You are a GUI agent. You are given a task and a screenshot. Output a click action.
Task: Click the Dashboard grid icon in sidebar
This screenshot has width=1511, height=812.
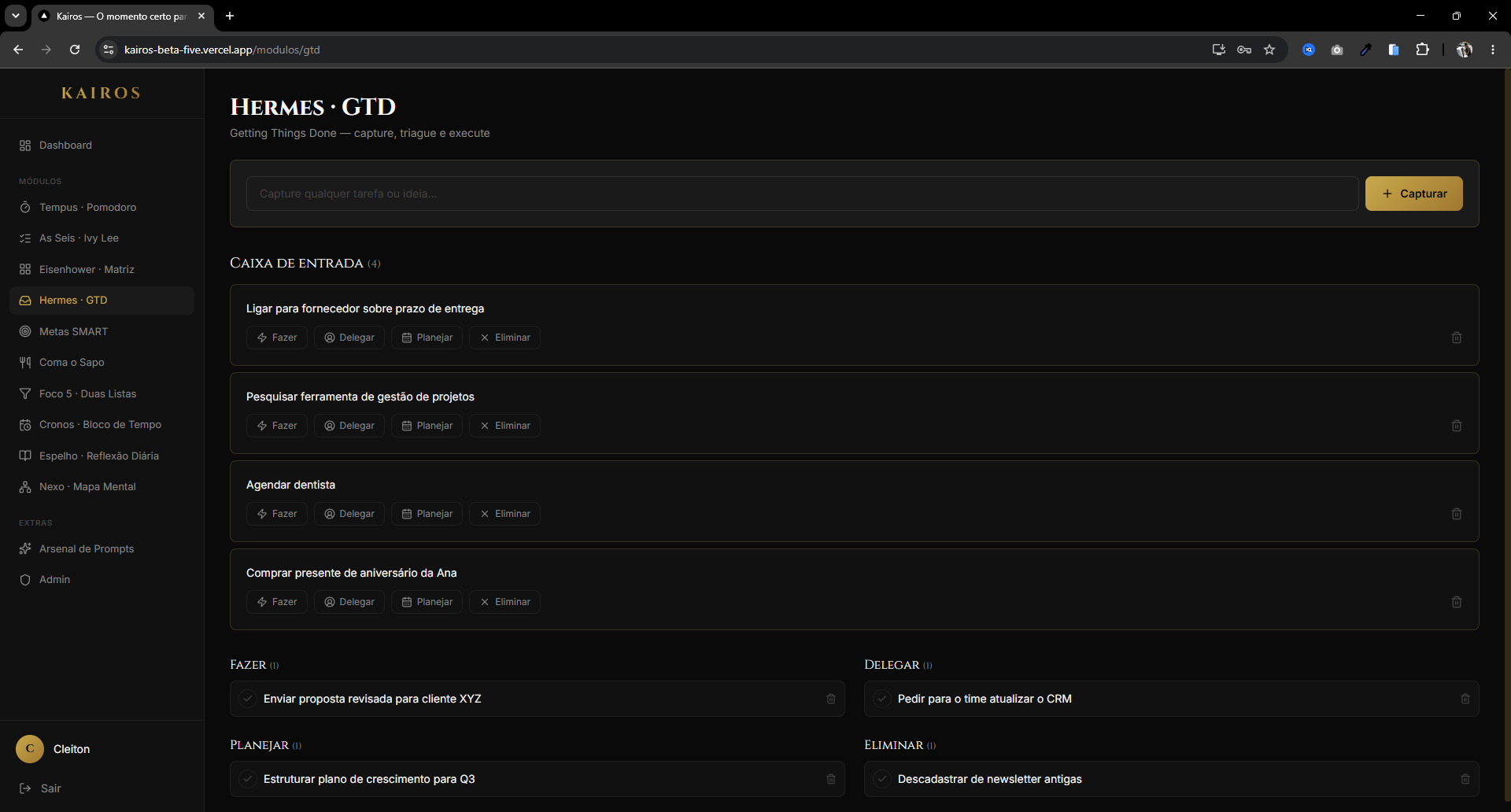[x=25, y=146]
